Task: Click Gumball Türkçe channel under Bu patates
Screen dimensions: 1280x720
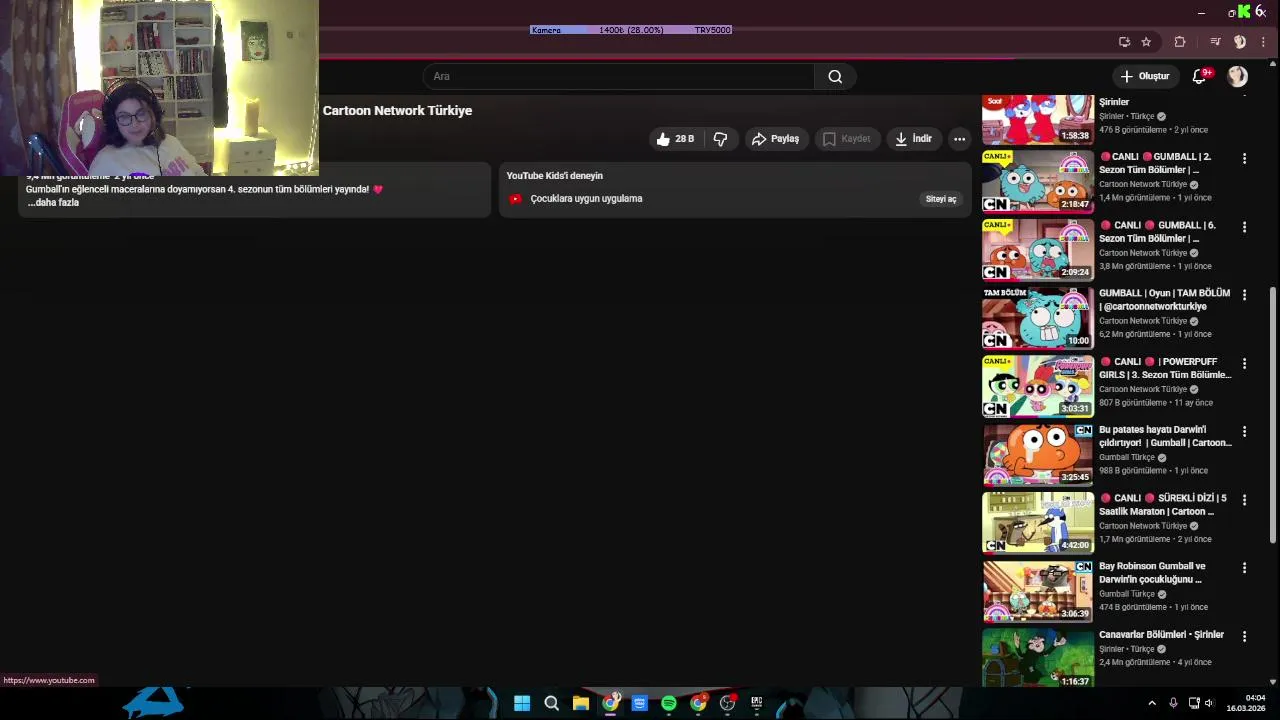Action: 1127,457
